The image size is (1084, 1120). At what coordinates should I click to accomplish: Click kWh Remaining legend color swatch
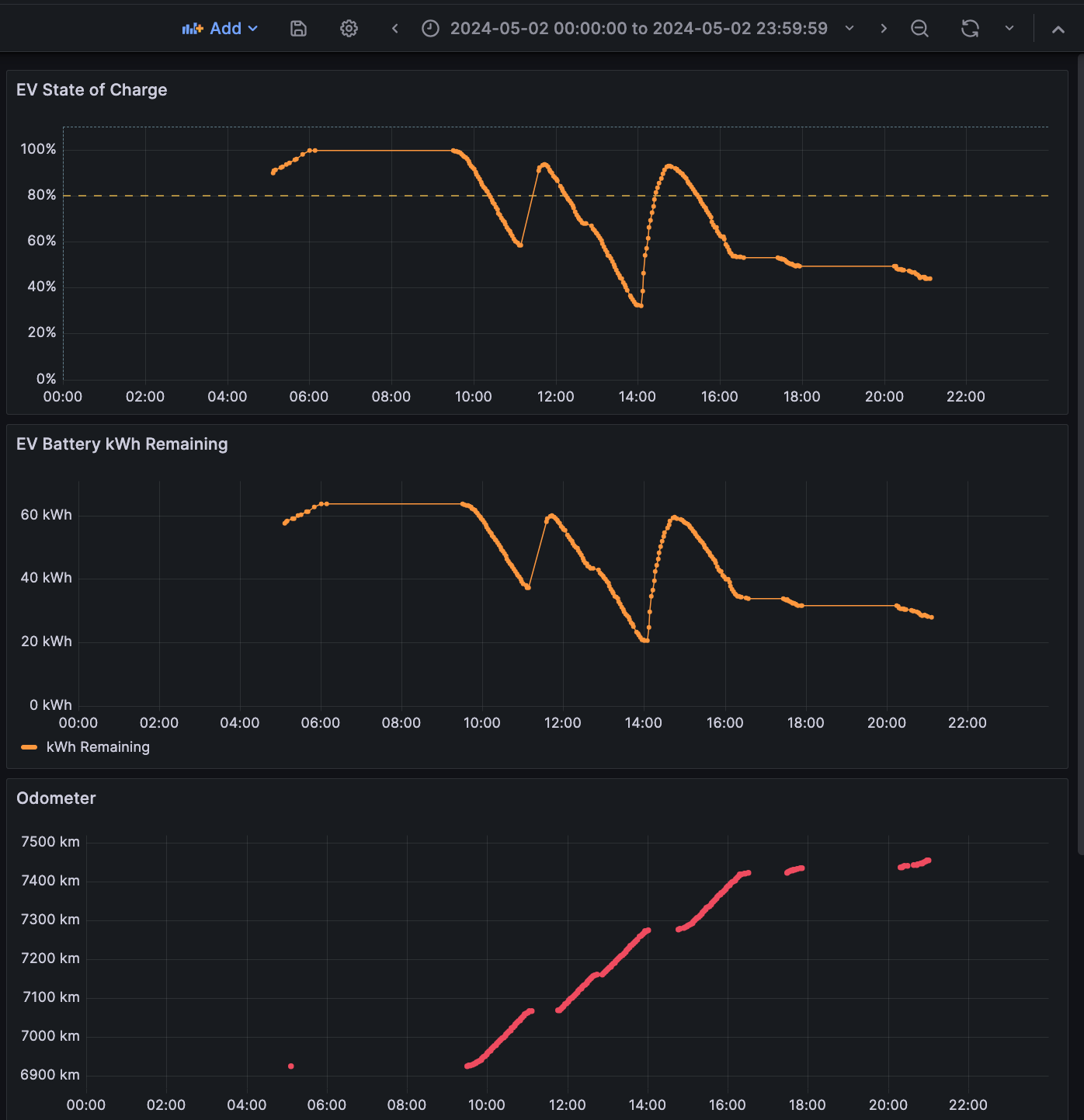pyautogui.click(x=30, y=747)
